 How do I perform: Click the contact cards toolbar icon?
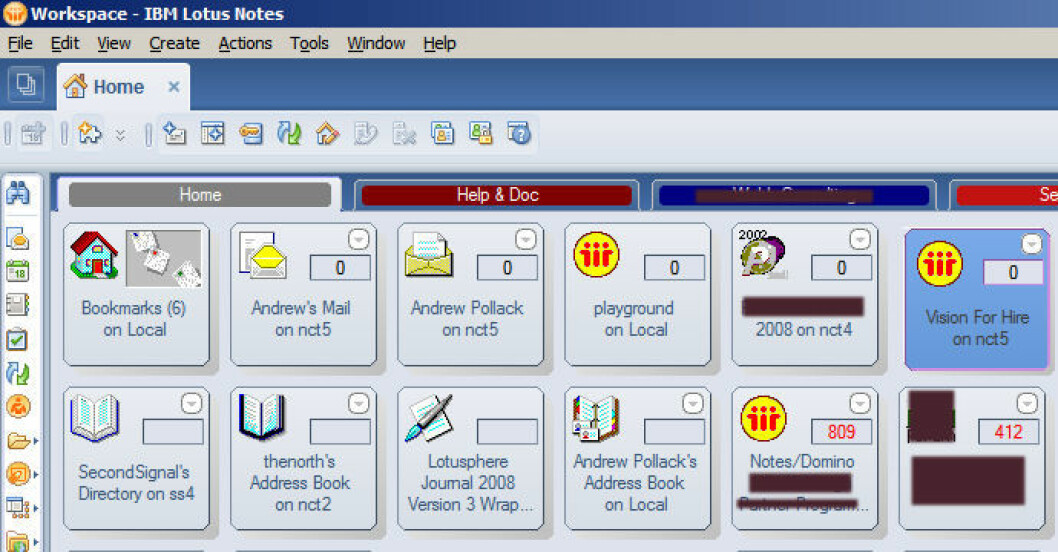pos(443,133)
